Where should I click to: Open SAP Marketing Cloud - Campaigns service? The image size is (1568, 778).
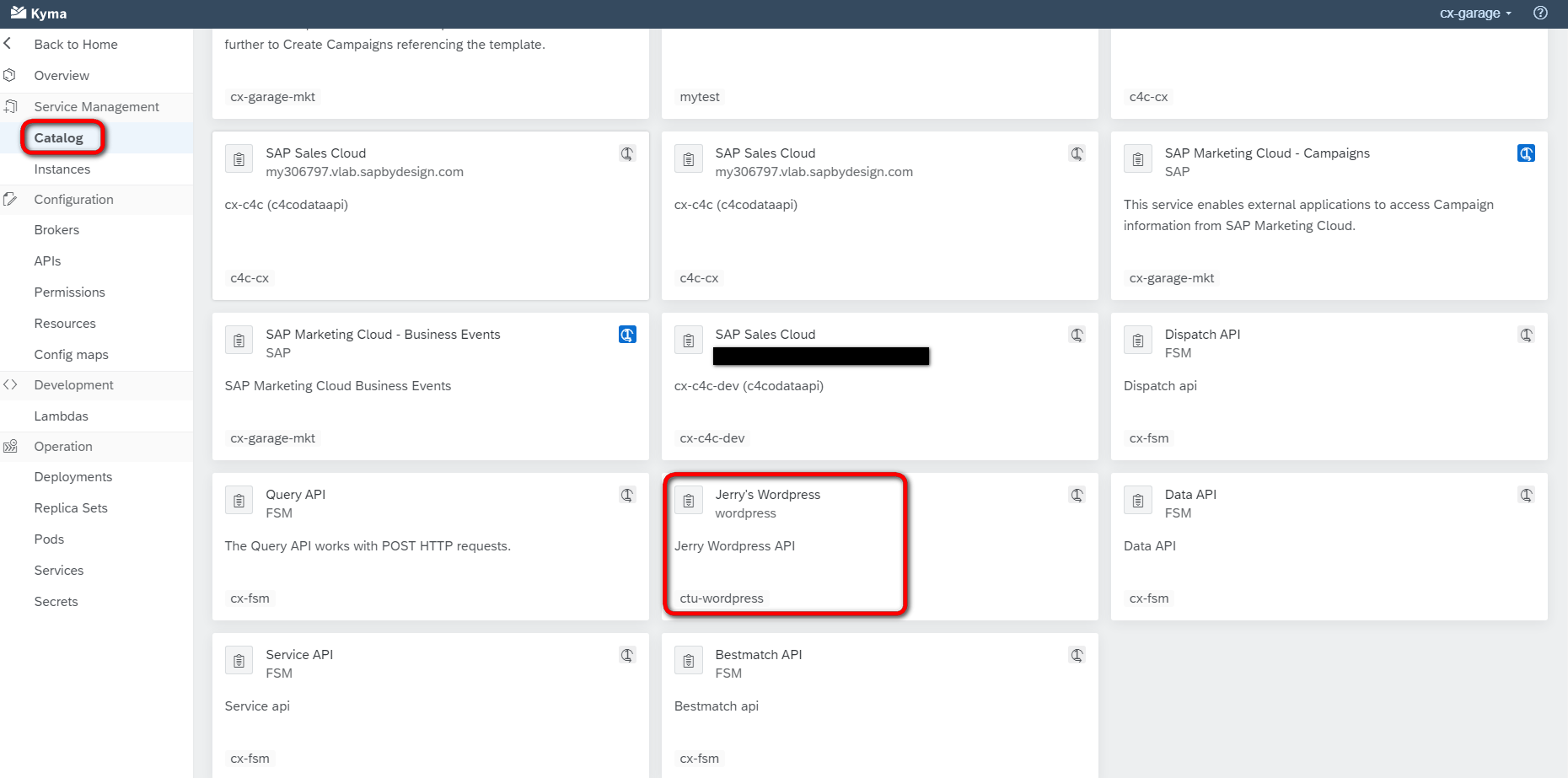1267,153
